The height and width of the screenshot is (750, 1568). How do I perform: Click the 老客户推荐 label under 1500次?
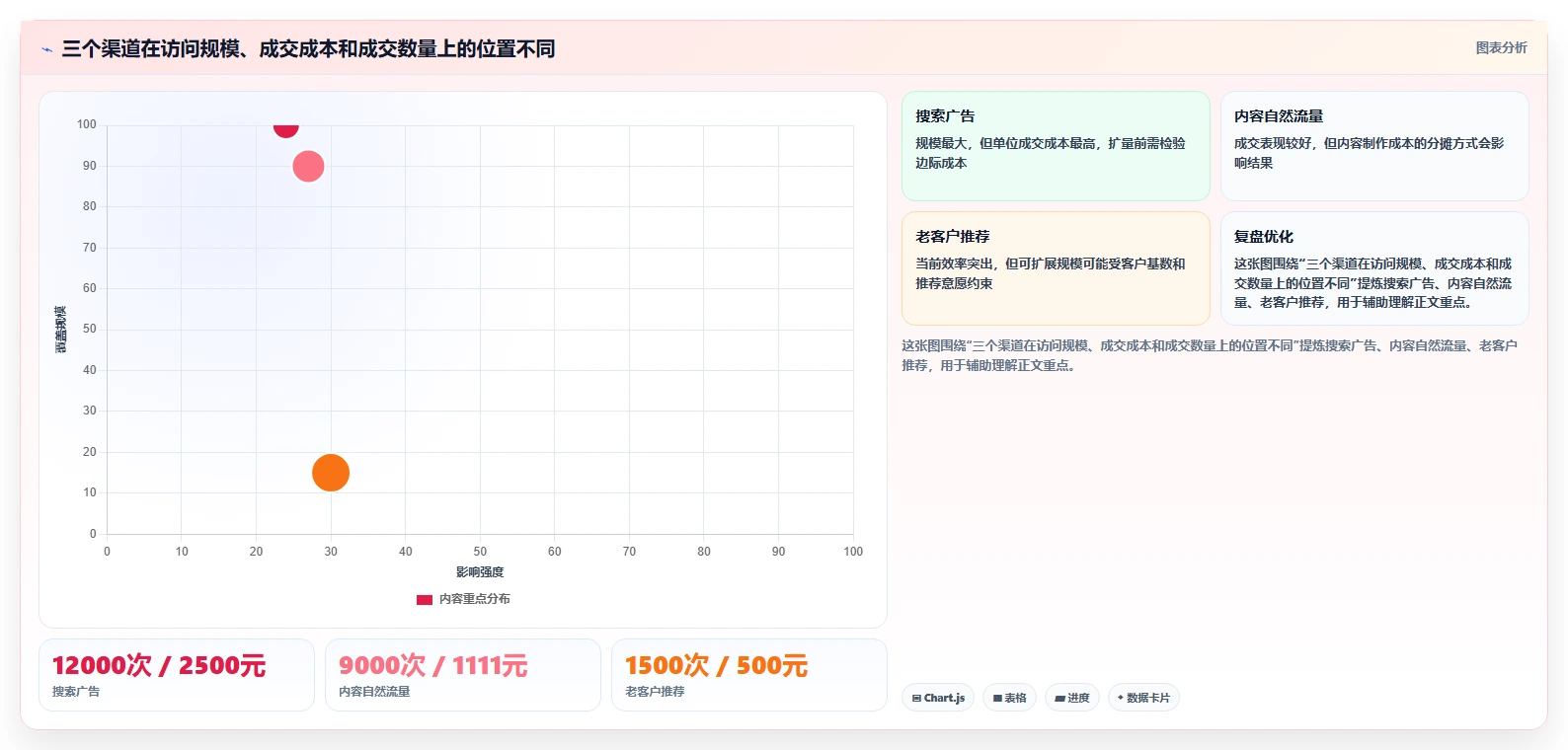pyautogui.click(x=655, y=692)
